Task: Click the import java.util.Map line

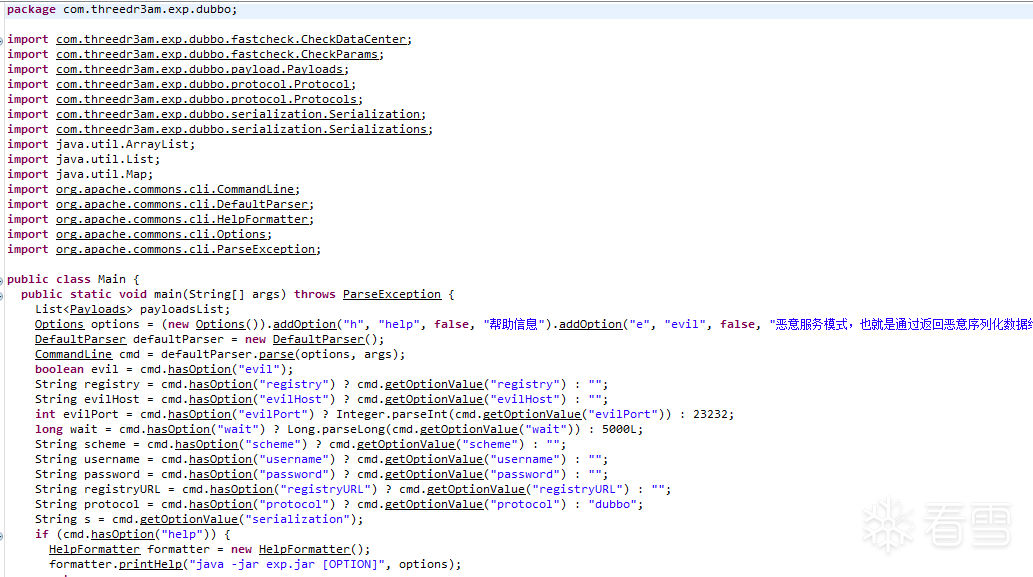Action: 80,175
